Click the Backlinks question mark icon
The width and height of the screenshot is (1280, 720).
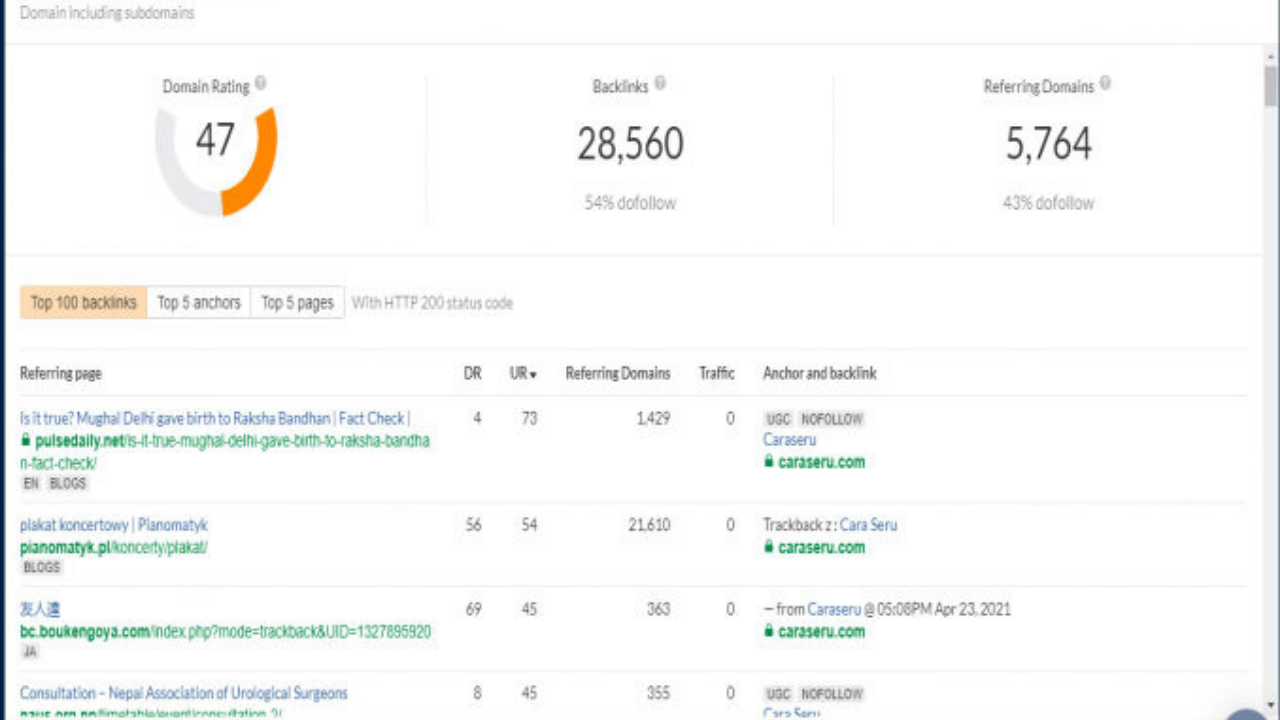pos(660,84)
